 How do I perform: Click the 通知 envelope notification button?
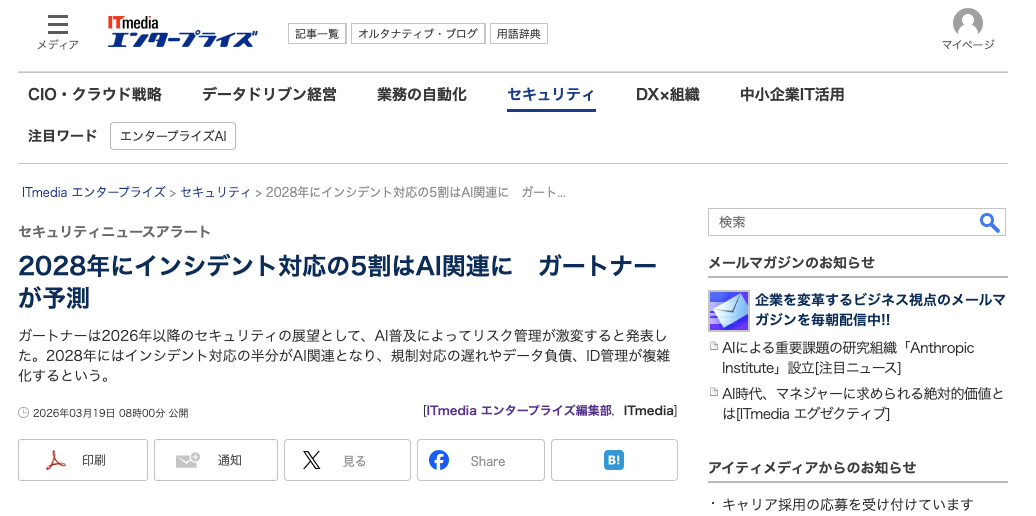pyautogui.click(x=218, y=460)
